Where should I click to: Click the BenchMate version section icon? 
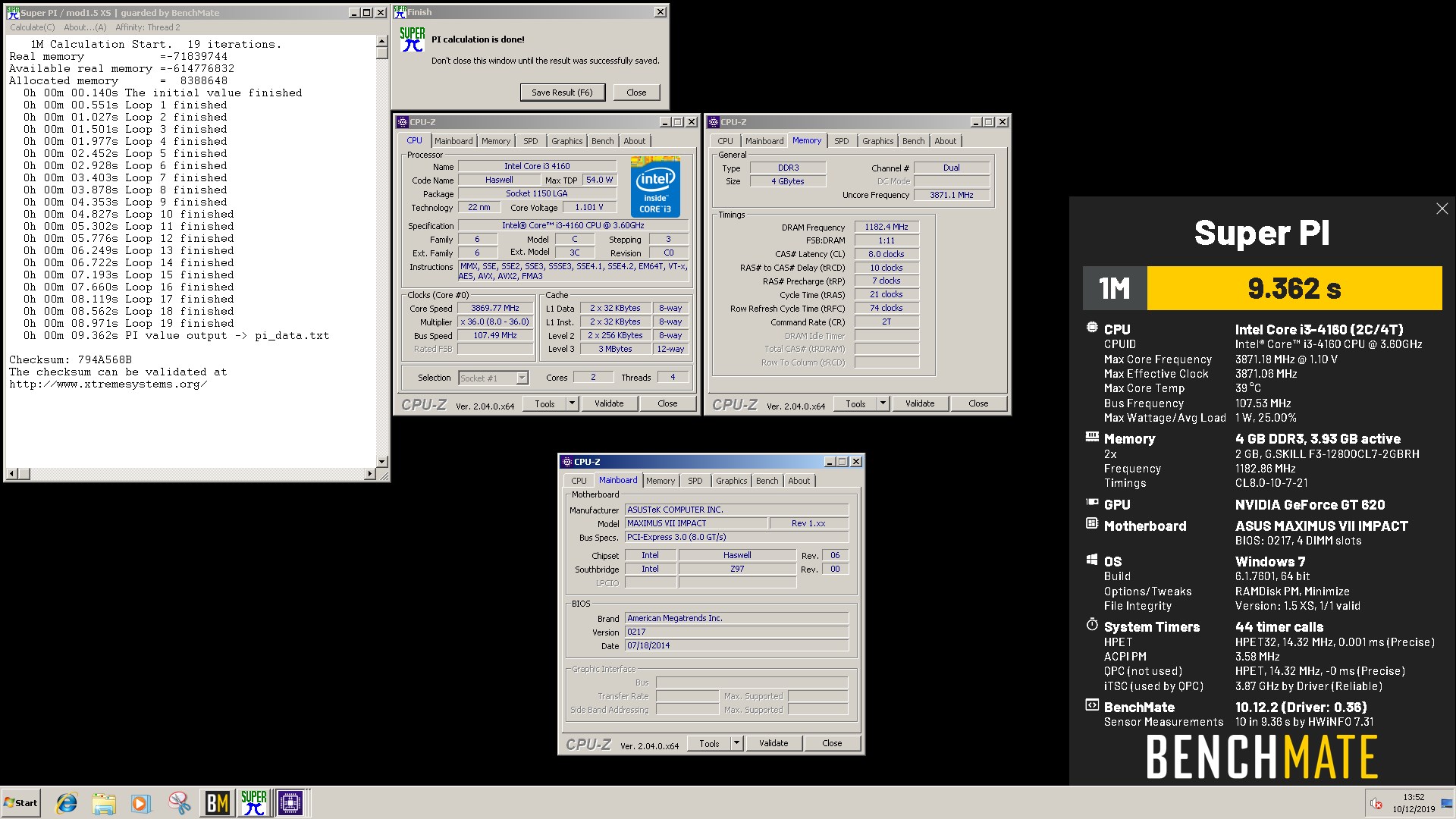coord(1092,704)
